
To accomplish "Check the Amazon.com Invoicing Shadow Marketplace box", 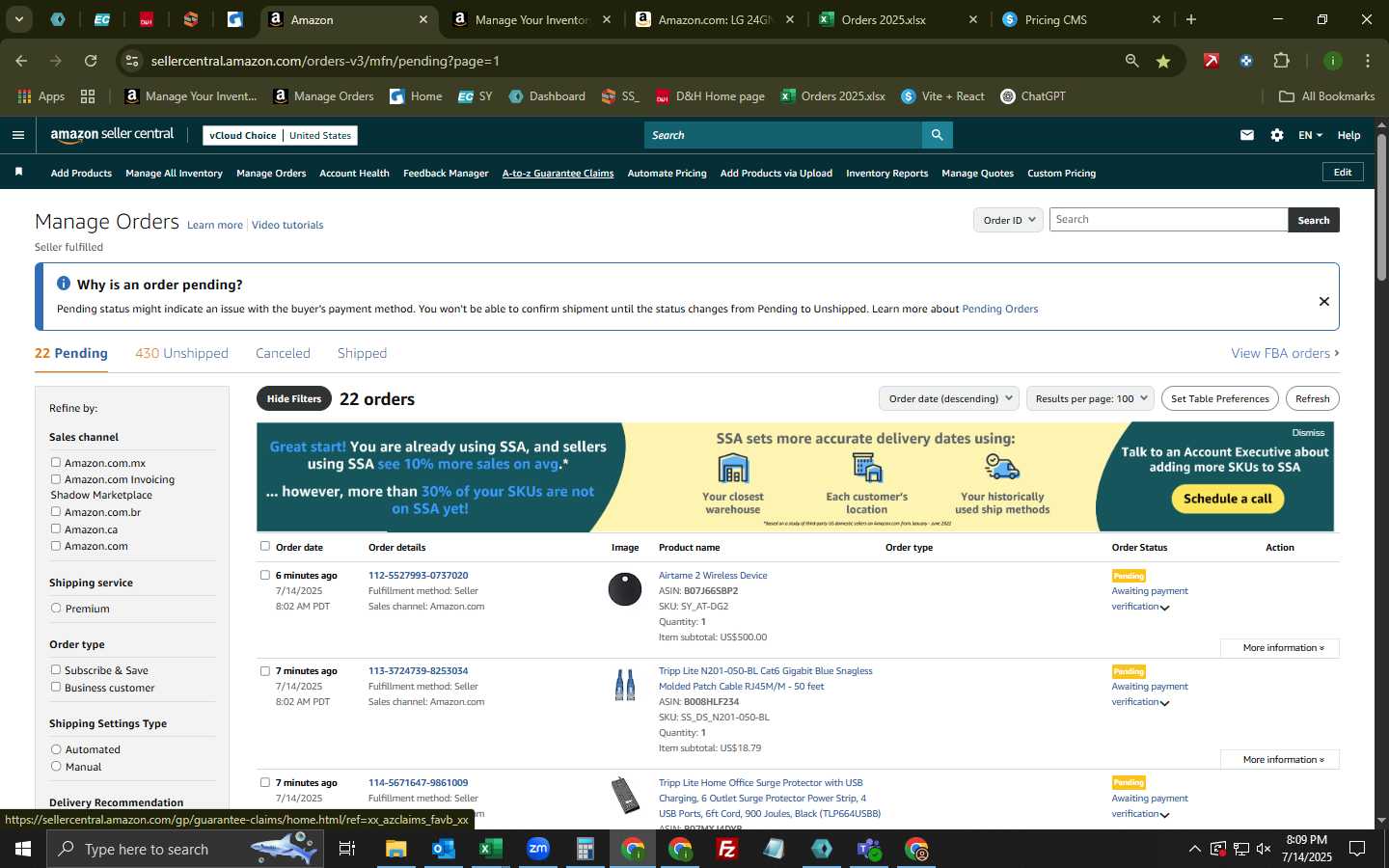I will [56, 479].
